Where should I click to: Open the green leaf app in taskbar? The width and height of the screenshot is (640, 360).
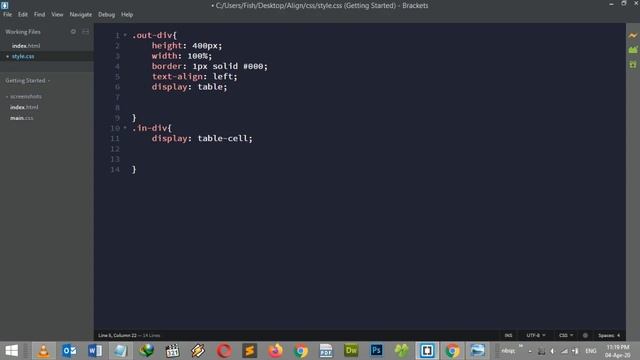[x=402, y=351]
